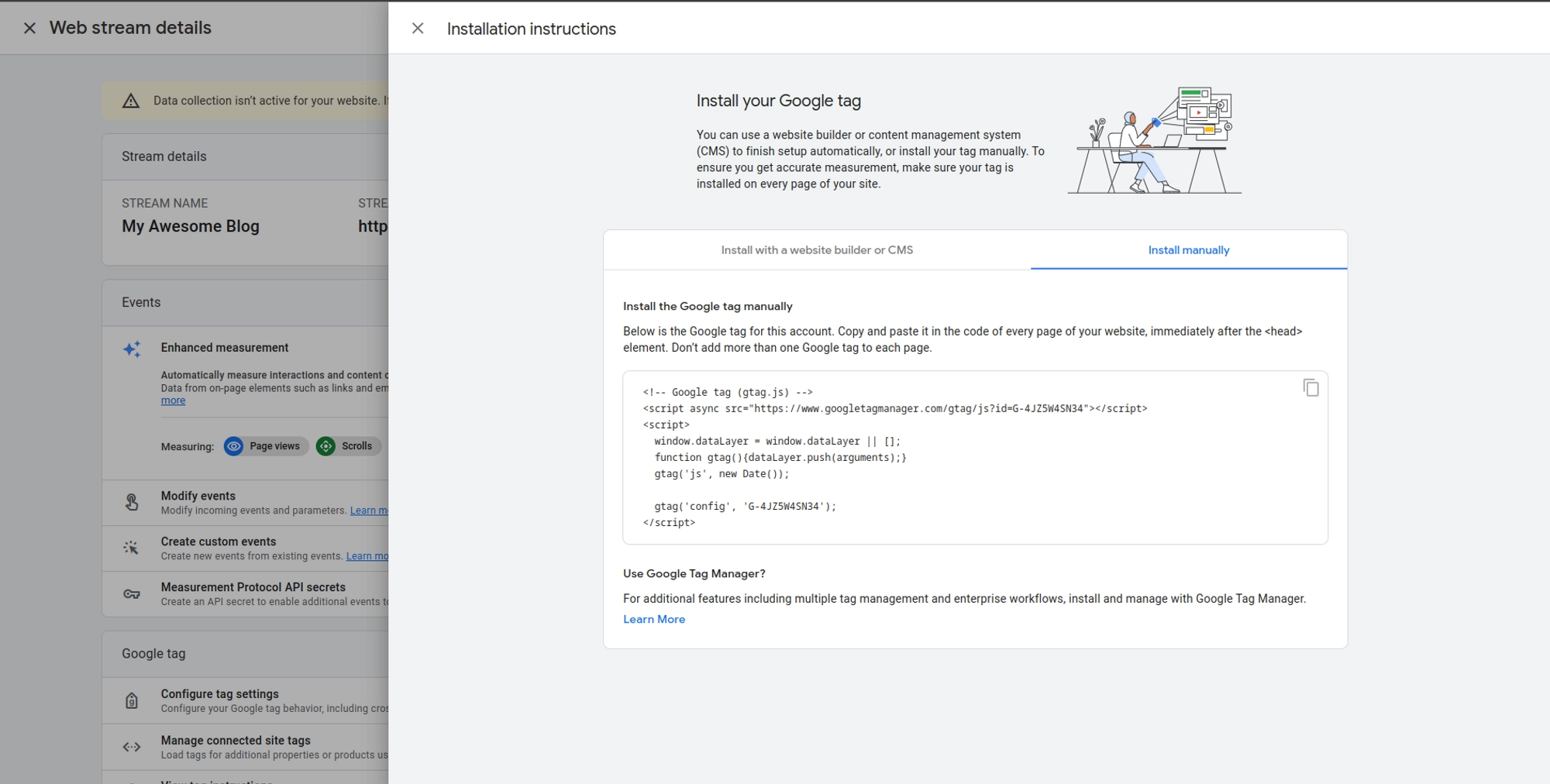The width and height of the screenshot is (1550, 784).
Task: Open Manage connected site tags
Action: click(x=246, y=747)
